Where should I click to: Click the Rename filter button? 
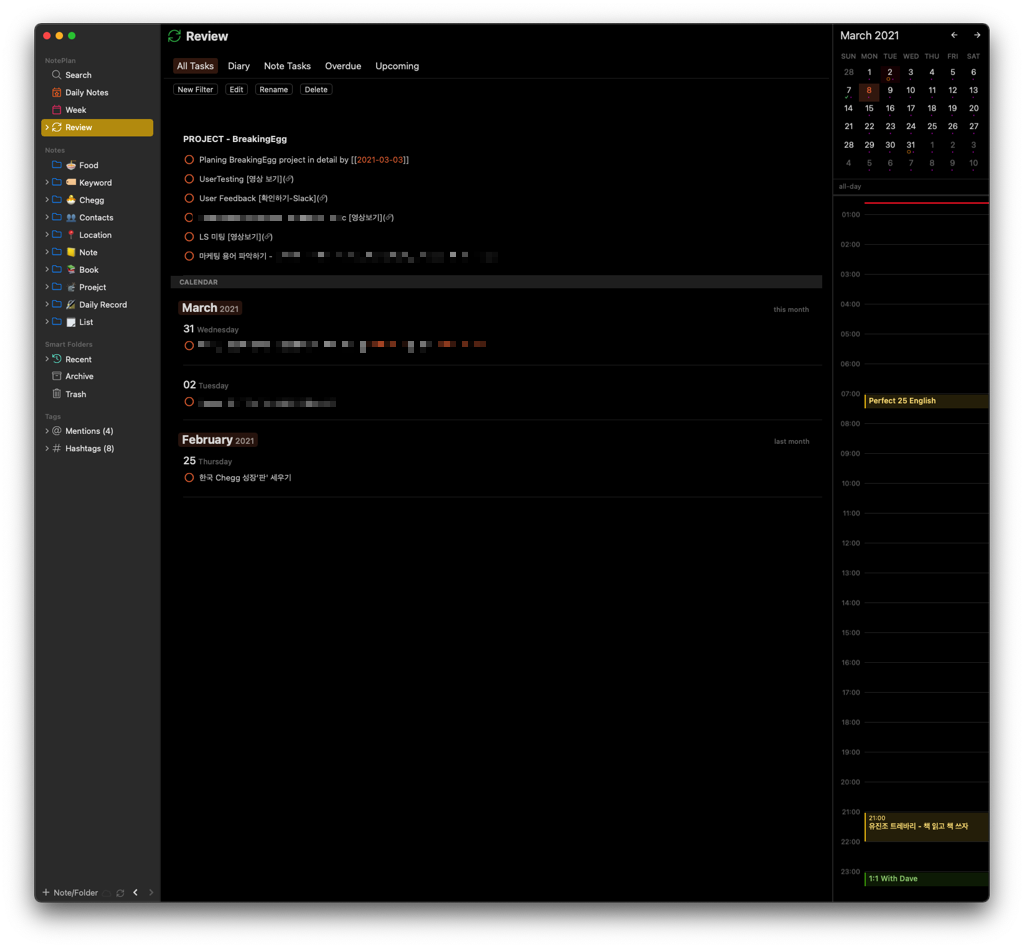(274, 89)
